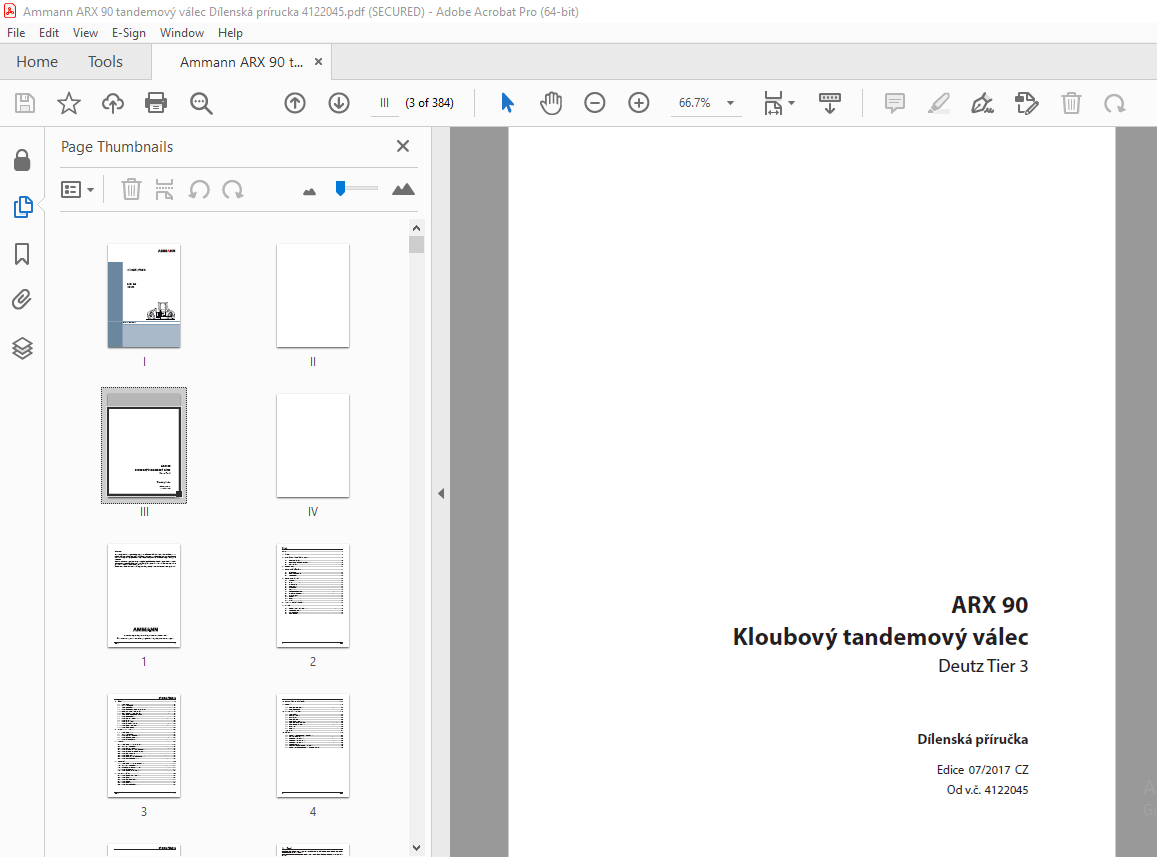This screenshot has width=1157, height=857.
Task: Open the Sign document pen tool
Action: [x=982, y=103]
